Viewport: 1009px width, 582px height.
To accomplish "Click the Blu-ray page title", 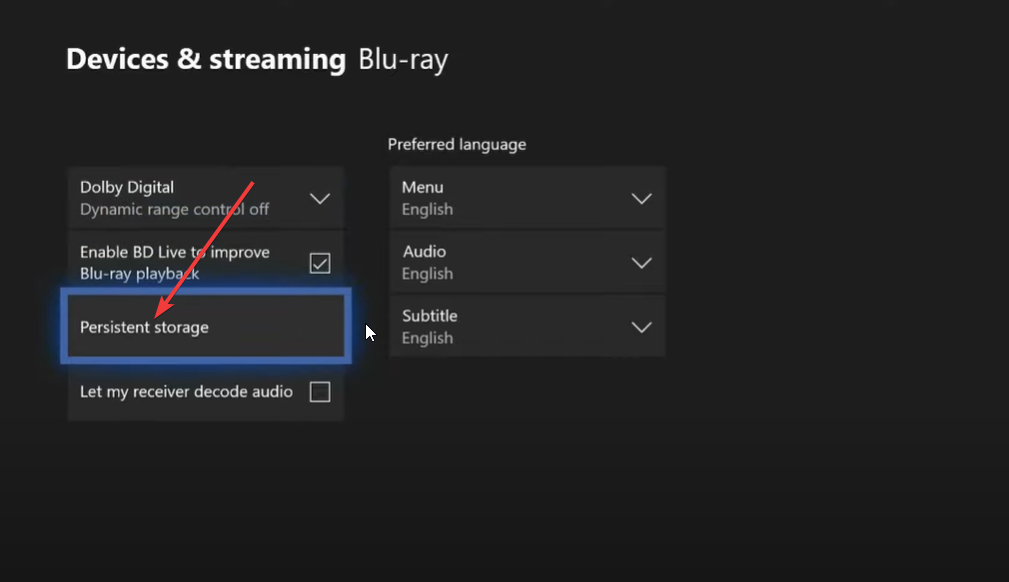I will point(403,60).
